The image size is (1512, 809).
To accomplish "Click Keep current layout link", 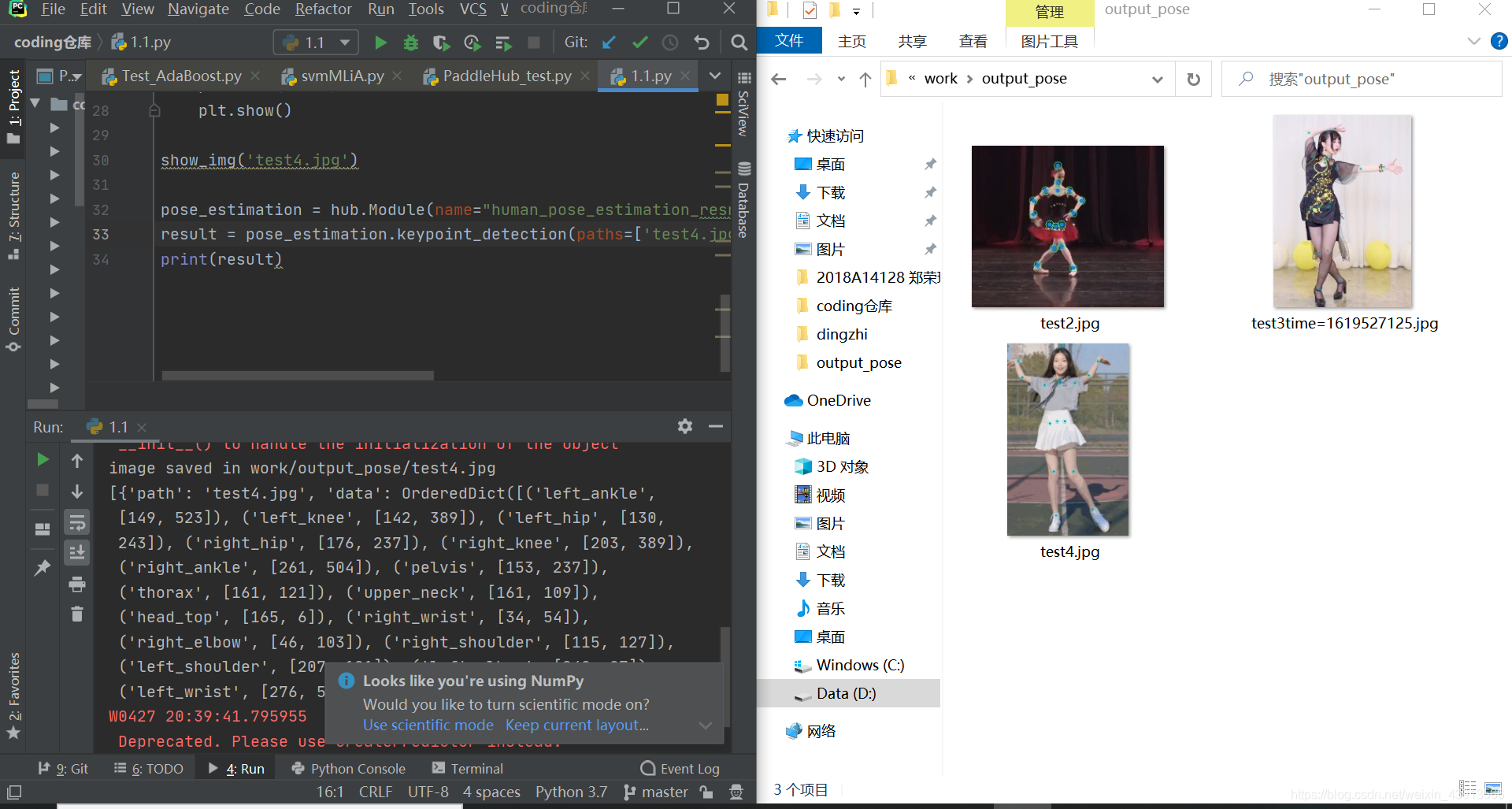I will click(x=577, y=726).
